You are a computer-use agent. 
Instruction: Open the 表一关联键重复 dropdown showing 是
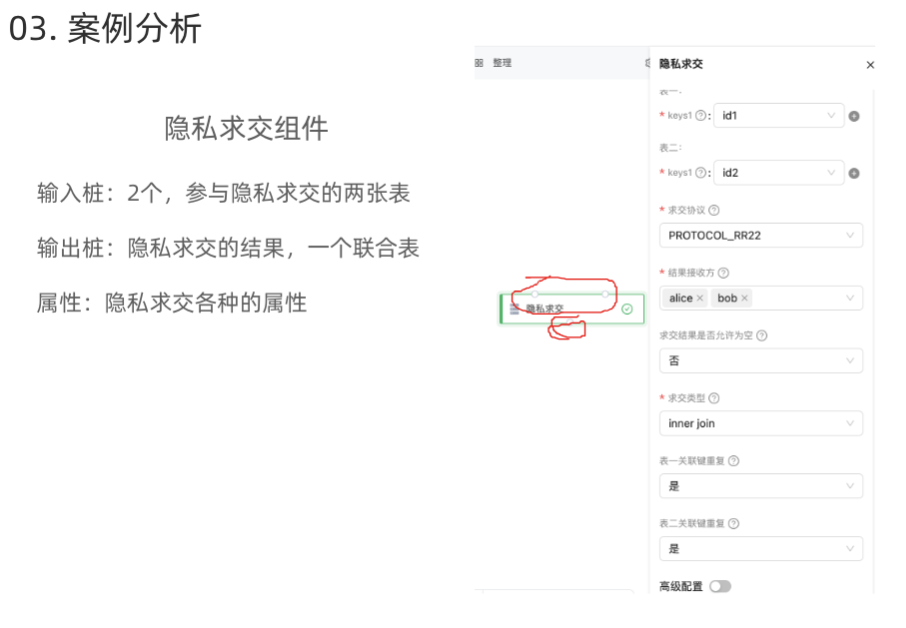761,486
